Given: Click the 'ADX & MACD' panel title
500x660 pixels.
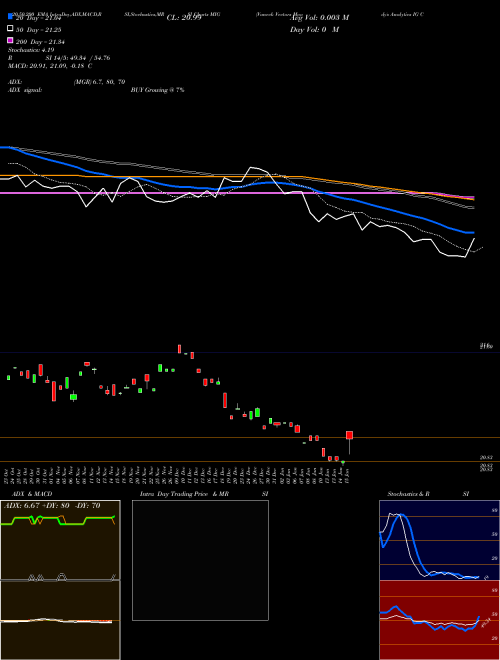Looking at the screenshot, I should (32, 494).
